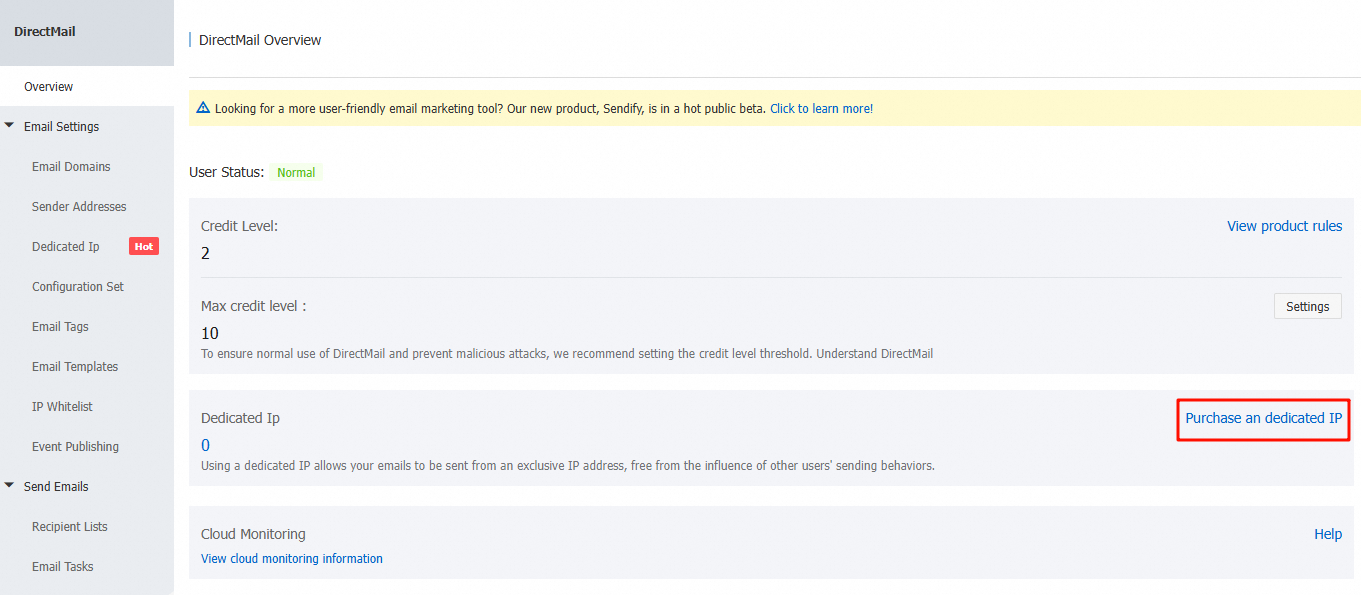The width and height of the screenshot is (1361, 595).
Task: Click the DirectMail sidebar title
Action: point(45,32)
